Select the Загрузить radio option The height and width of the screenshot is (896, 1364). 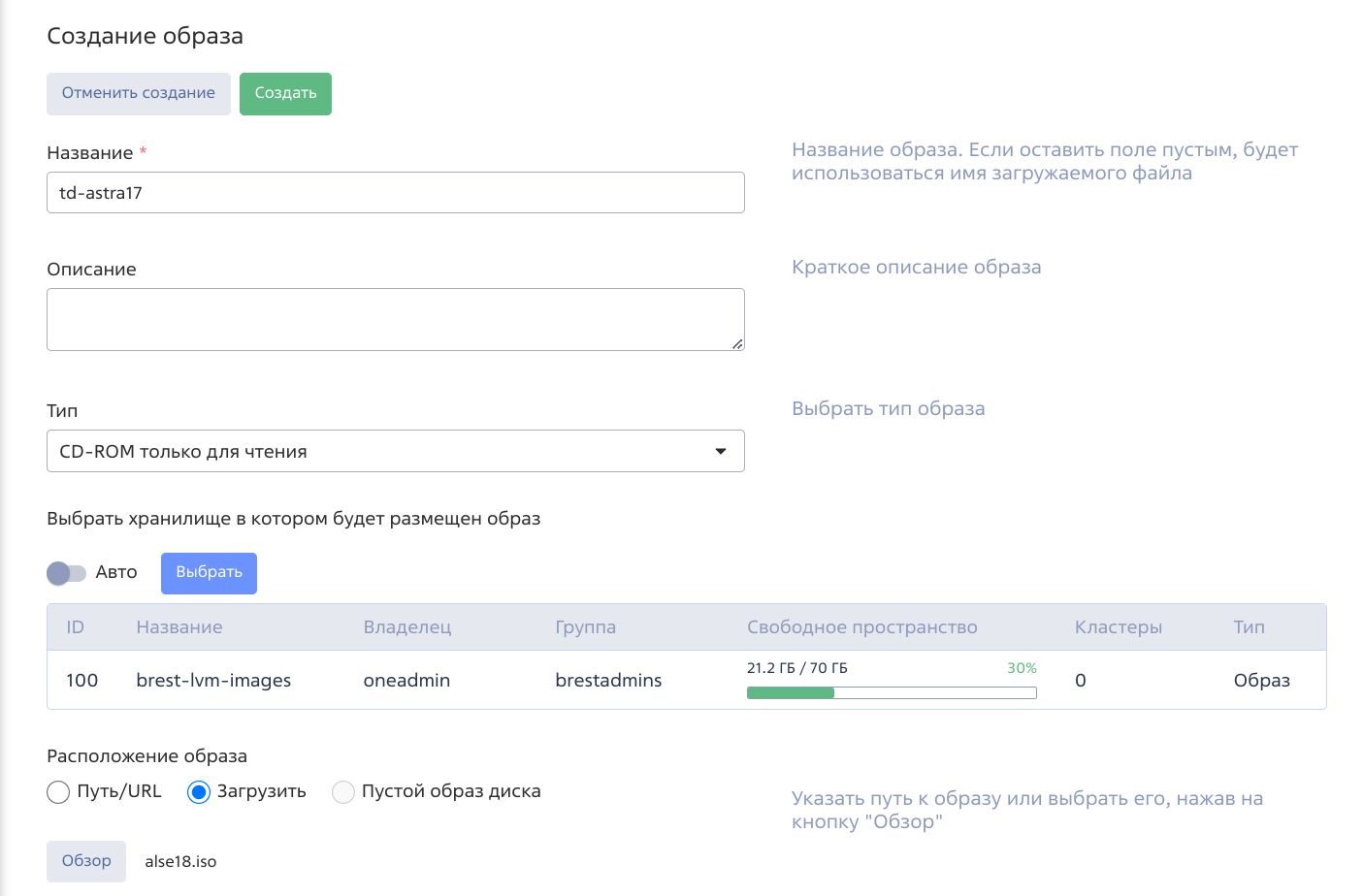click(199, 792)
